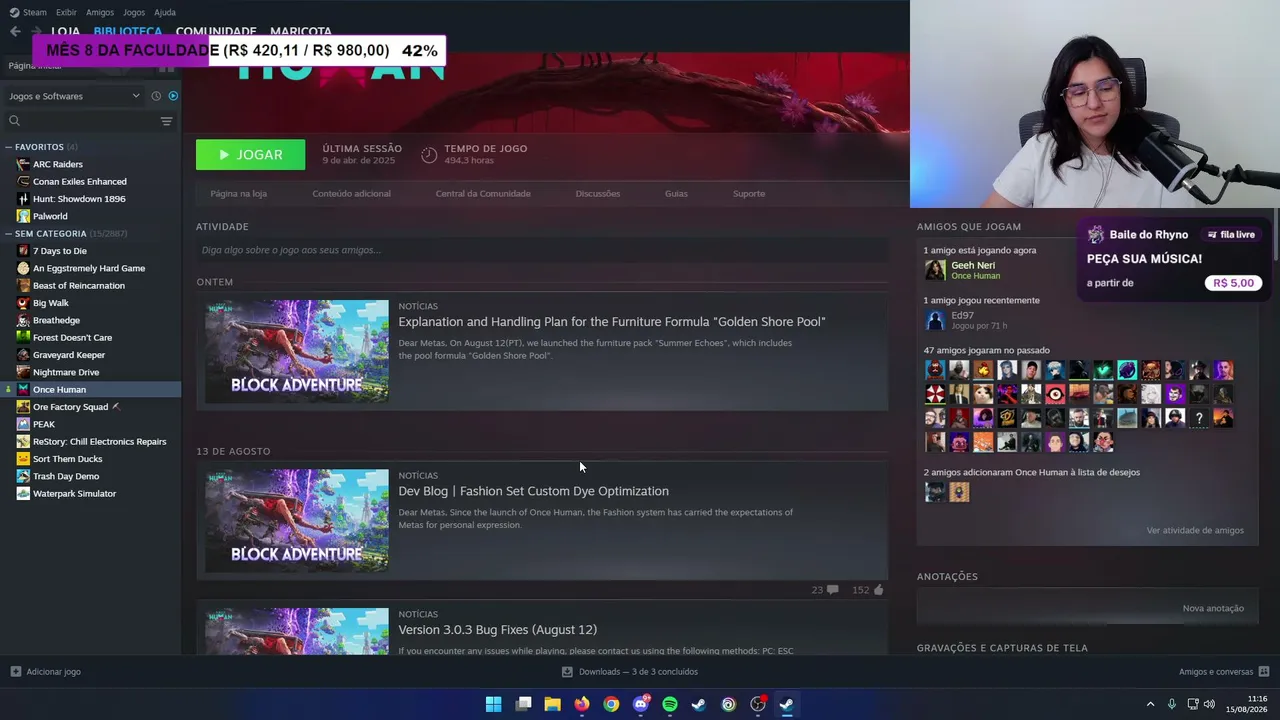Open the Conteúdo adicional tab

point(351,194)
